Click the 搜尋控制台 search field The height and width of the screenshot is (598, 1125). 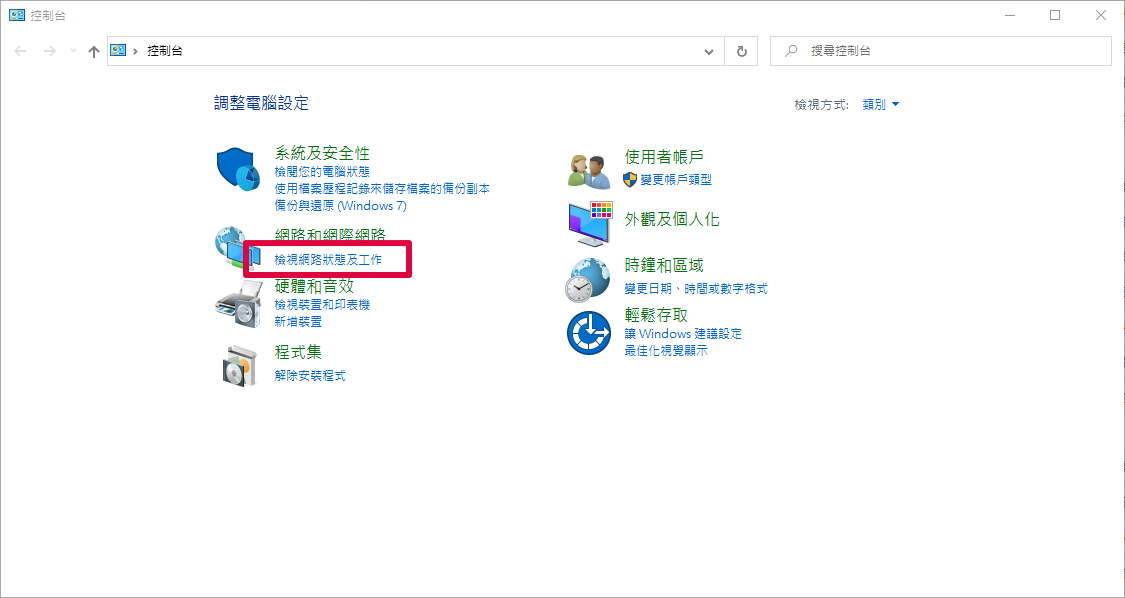tap(941, 52)
